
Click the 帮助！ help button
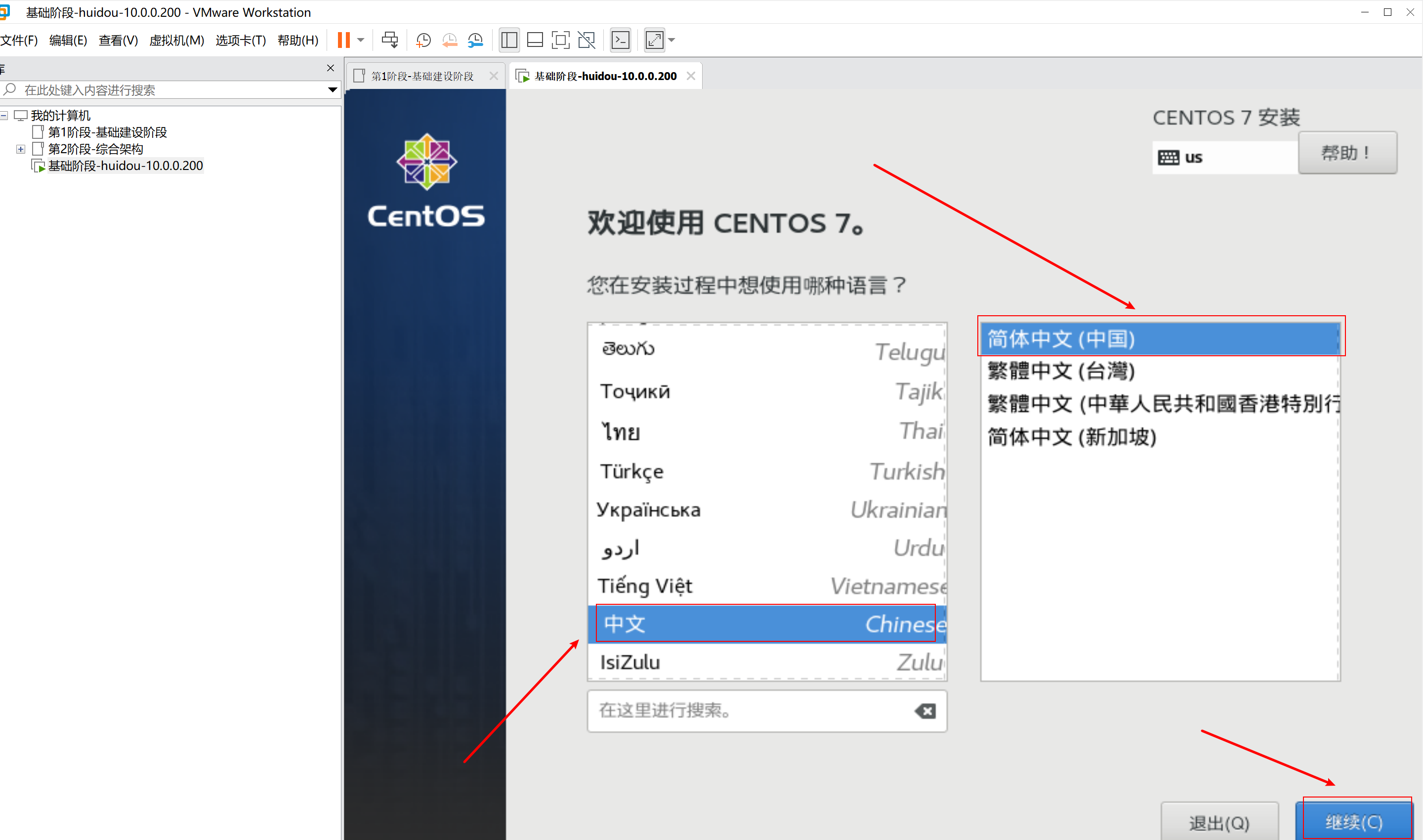(1347, 153)
